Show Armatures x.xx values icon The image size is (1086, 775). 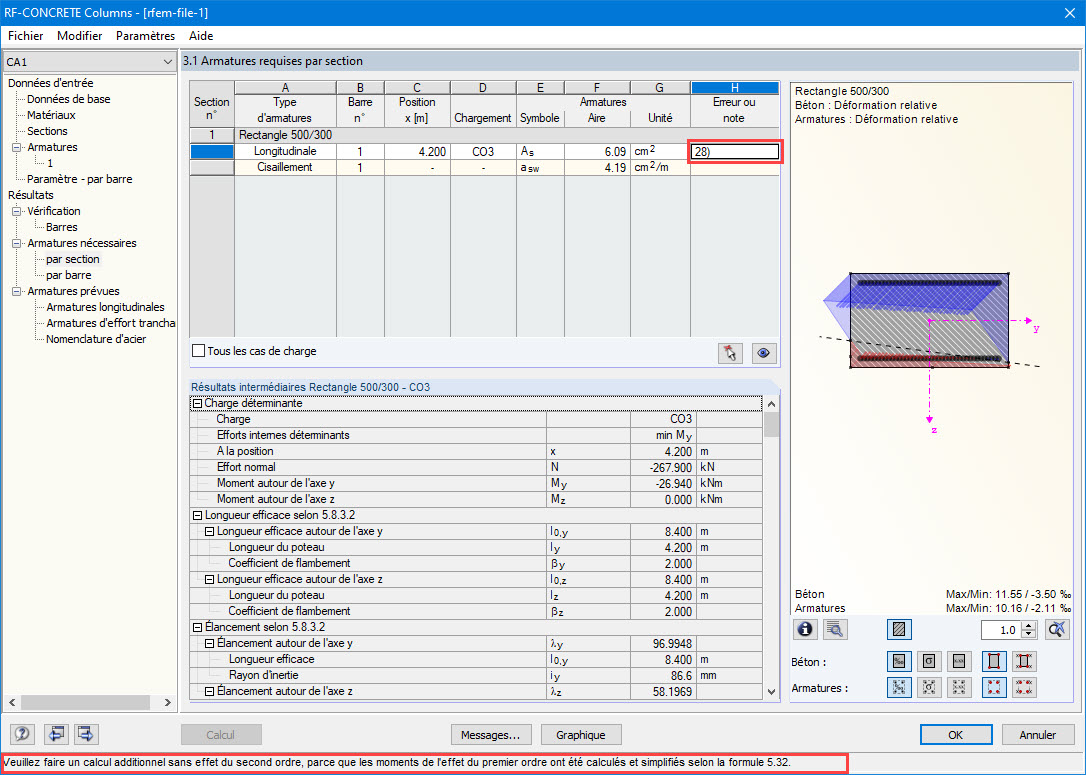(x=959, y=687)
